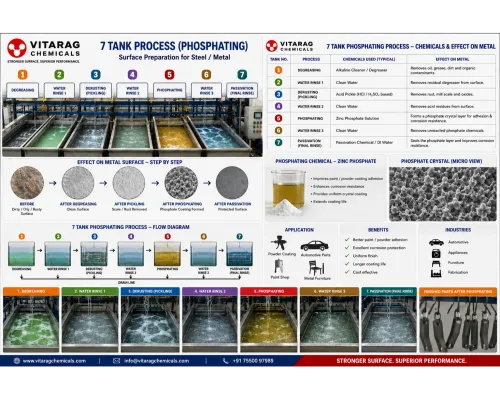Click the Powder Coating spray gun icon
The width and height of the screenshot is (500, 400).
coord(279,243)
